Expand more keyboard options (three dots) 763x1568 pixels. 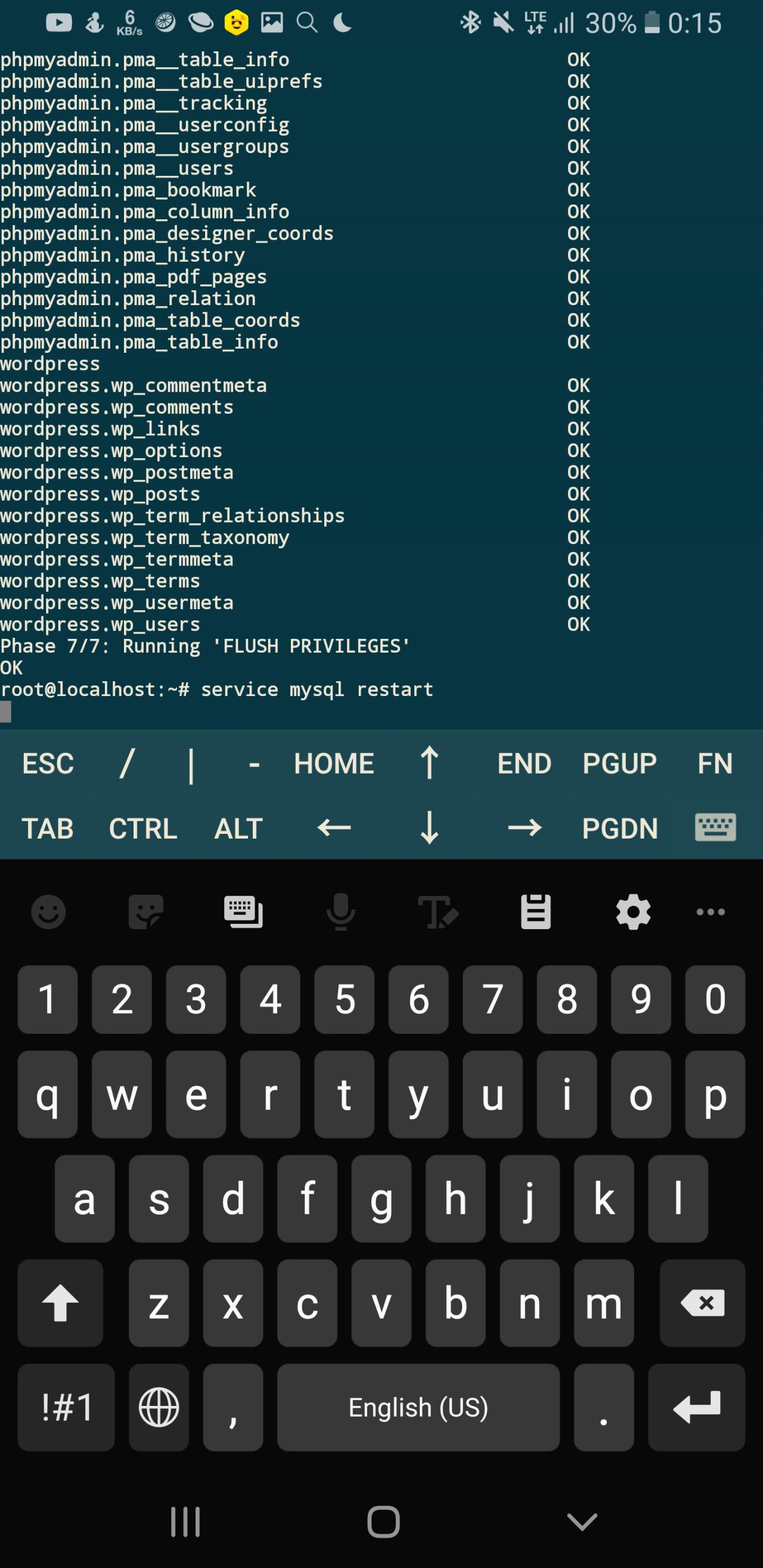[x=710, y=912]
